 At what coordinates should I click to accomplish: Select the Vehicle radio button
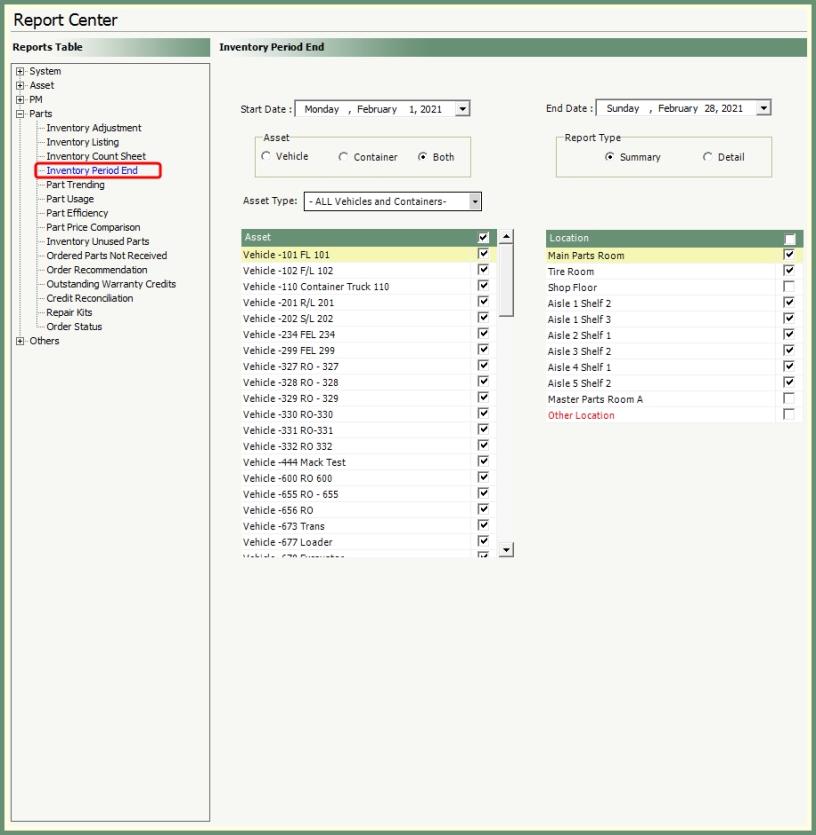(266, 157)
